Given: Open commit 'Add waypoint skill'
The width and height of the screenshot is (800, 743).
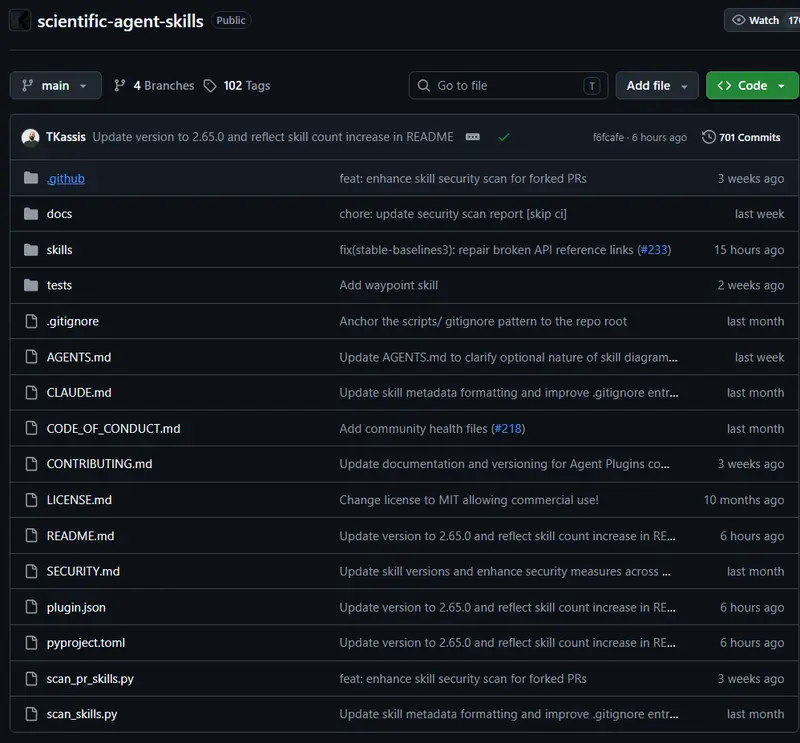Looking at the screenshot, I should pyautogui.click(x=388, y=285).
